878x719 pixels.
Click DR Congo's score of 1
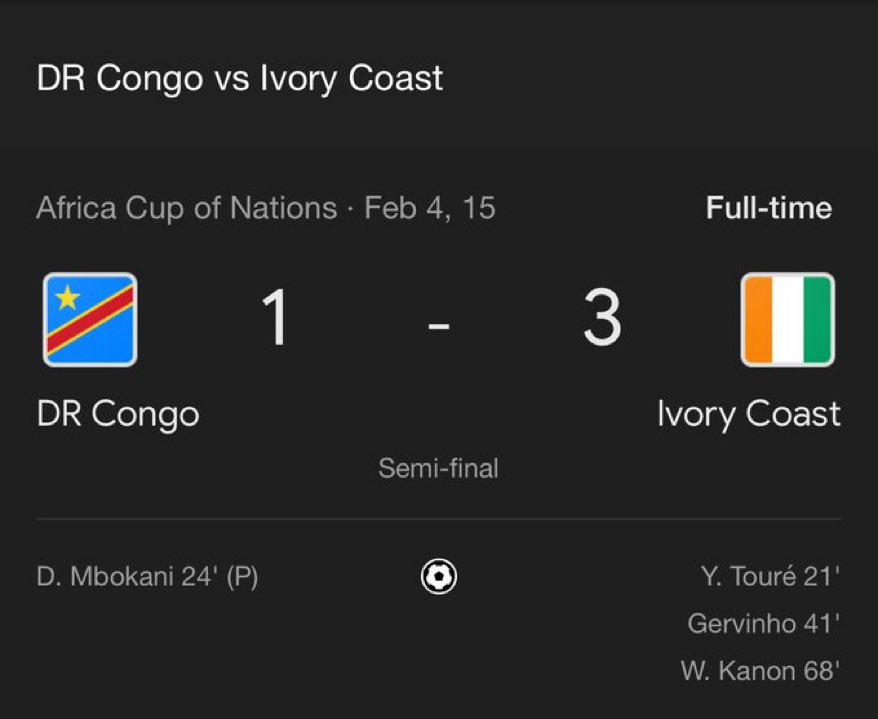tap(275, 318)
